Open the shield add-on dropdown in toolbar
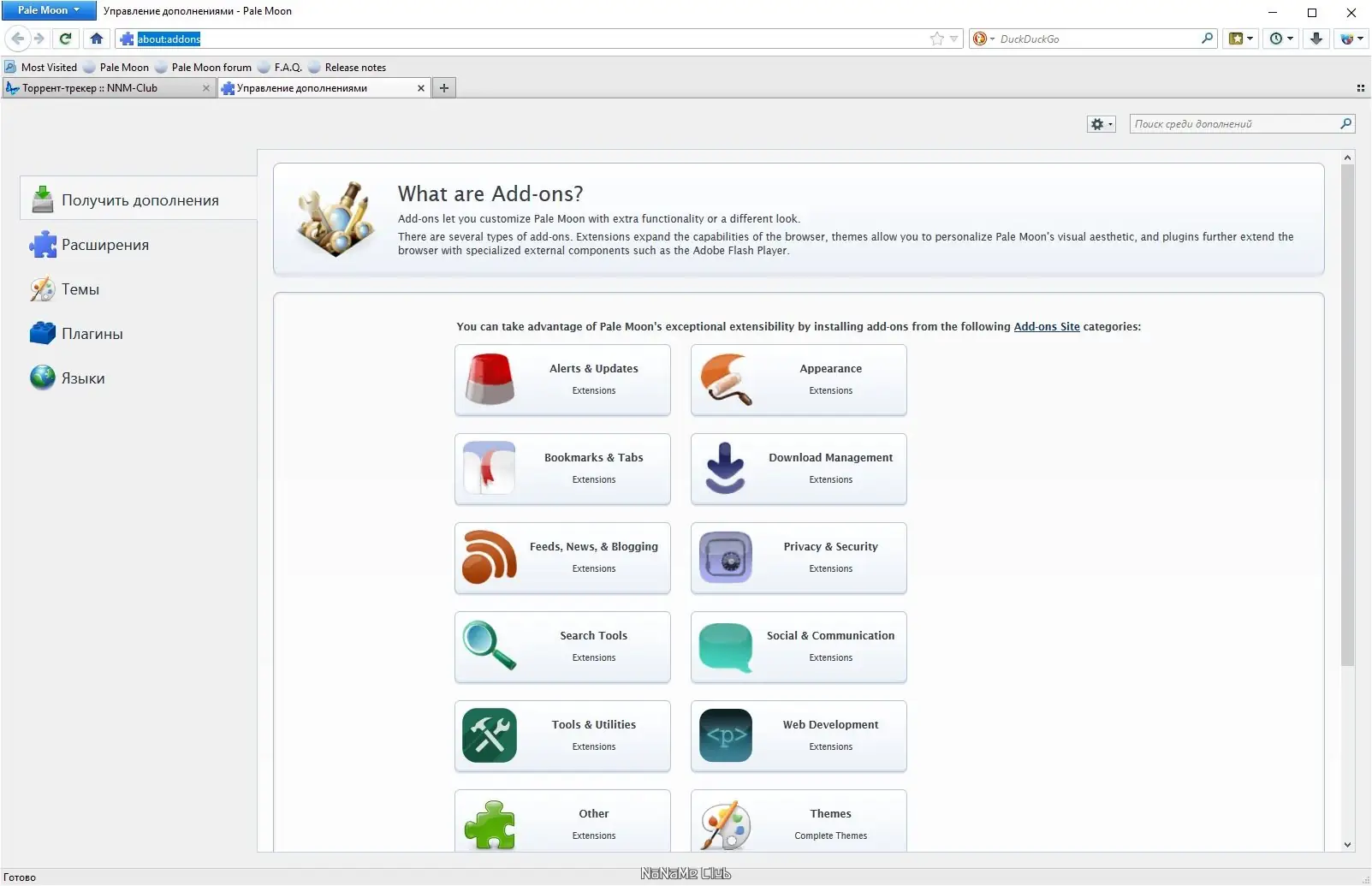This screenshot has width=1372, height=886. [x=1351, y=39]
